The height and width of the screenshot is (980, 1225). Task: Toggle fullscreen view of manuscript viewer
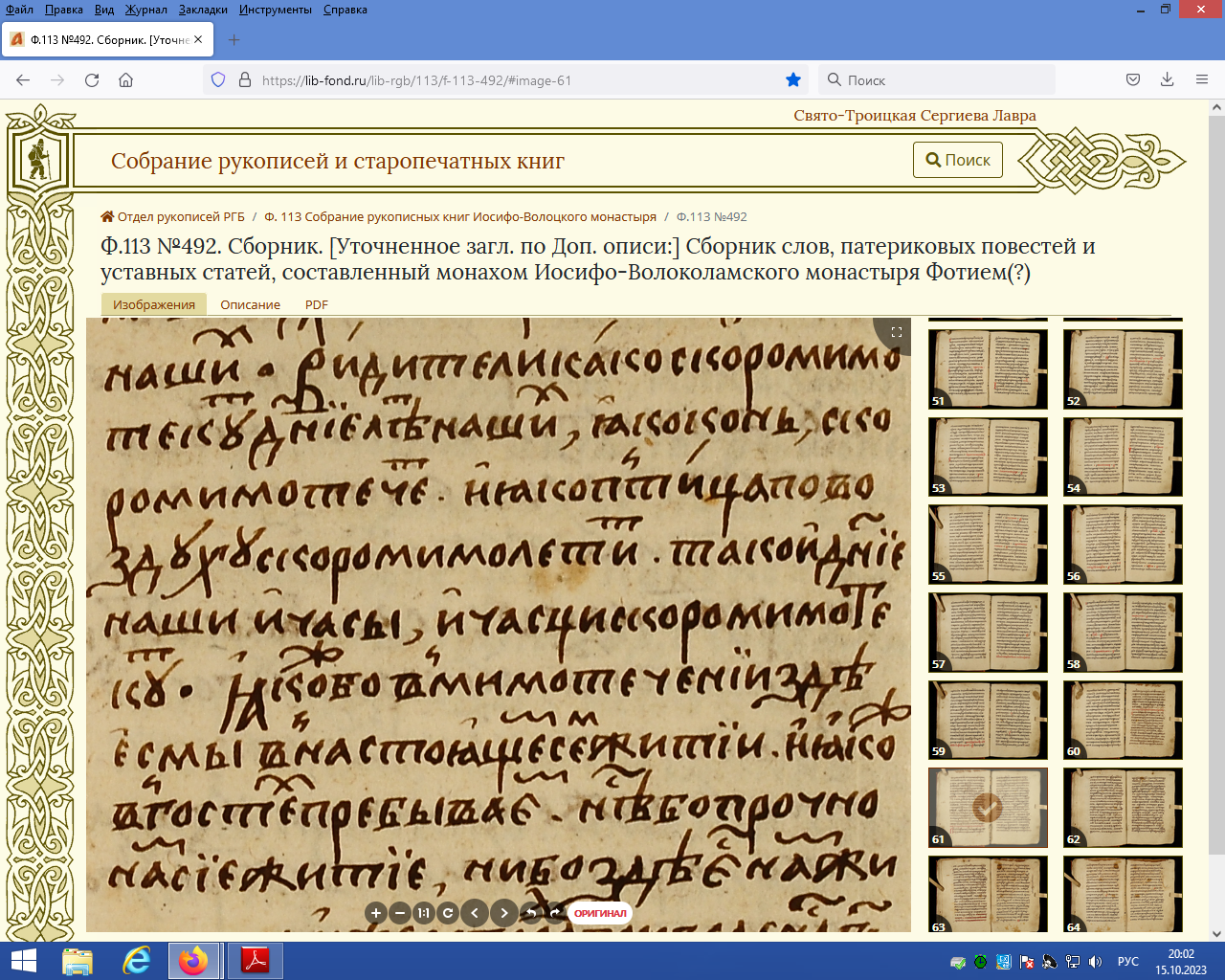[x=896, y=332]
